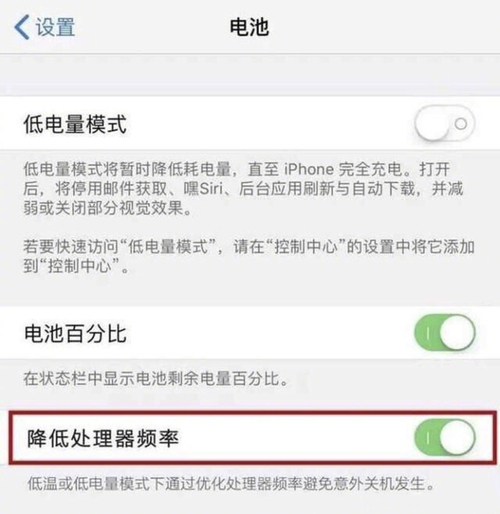The image size is (500, 514).
Task: Click the on-state line mark in 电池百分比 switch
Action: (428, 333)
